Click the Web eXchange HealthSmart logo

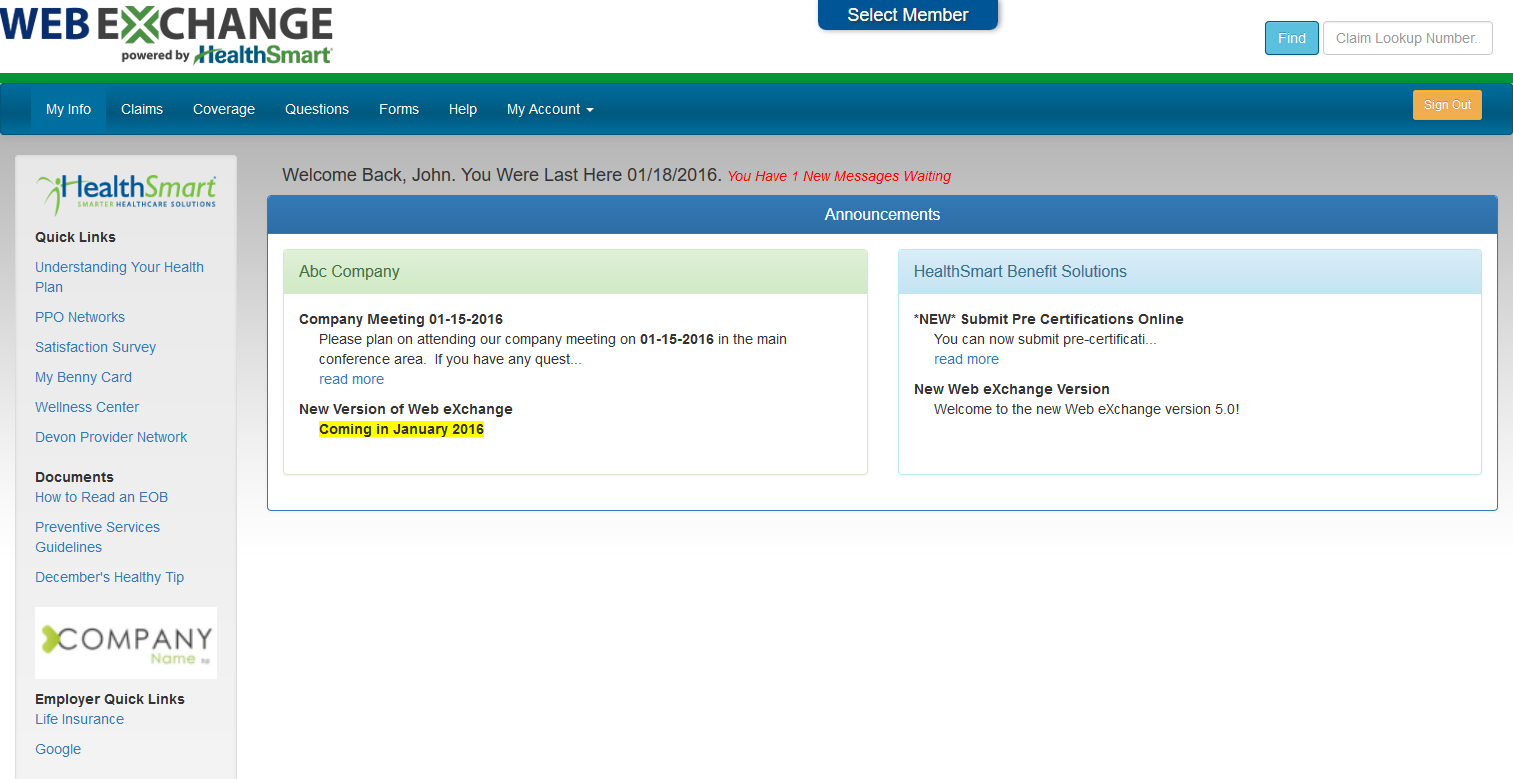[166, 36]
